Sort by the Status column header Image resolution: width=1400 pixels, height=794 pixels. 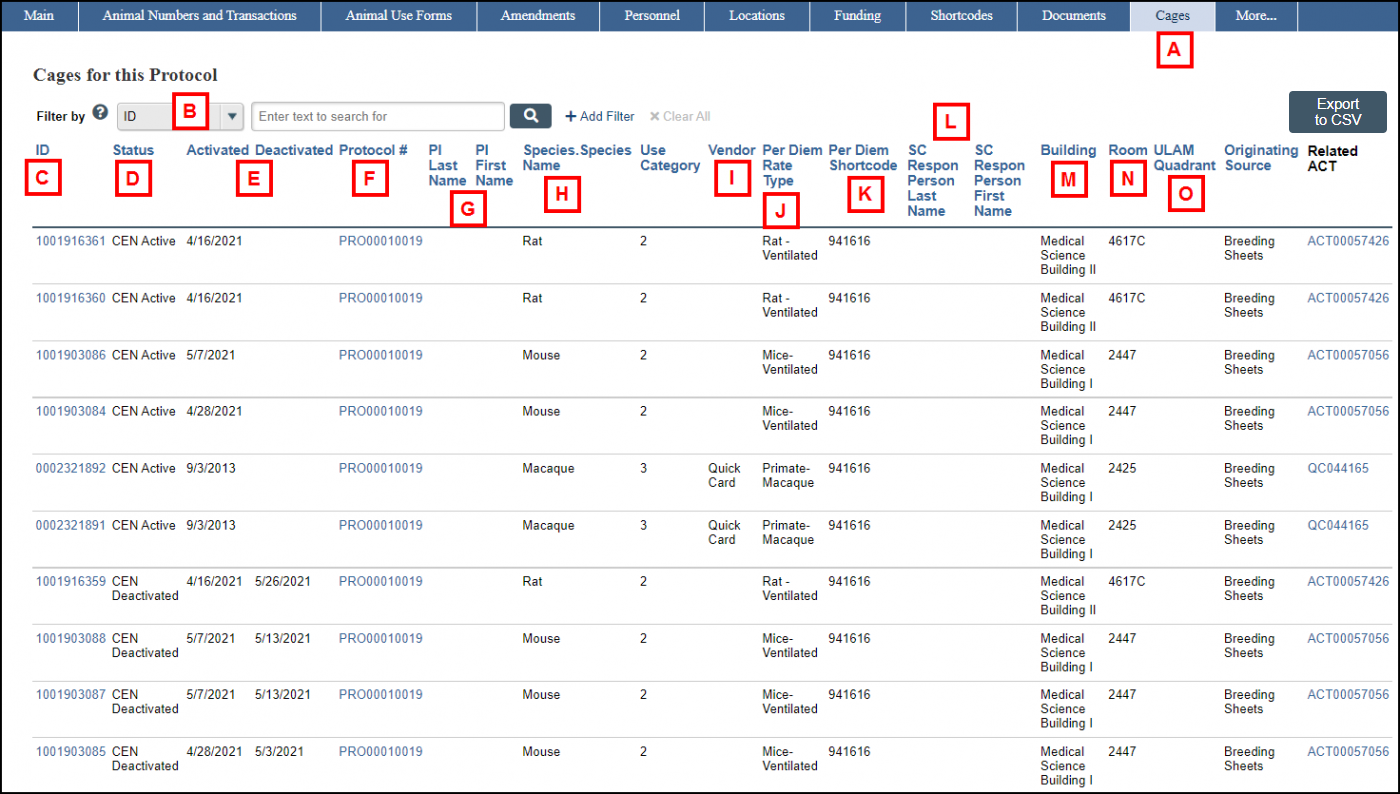133,150
